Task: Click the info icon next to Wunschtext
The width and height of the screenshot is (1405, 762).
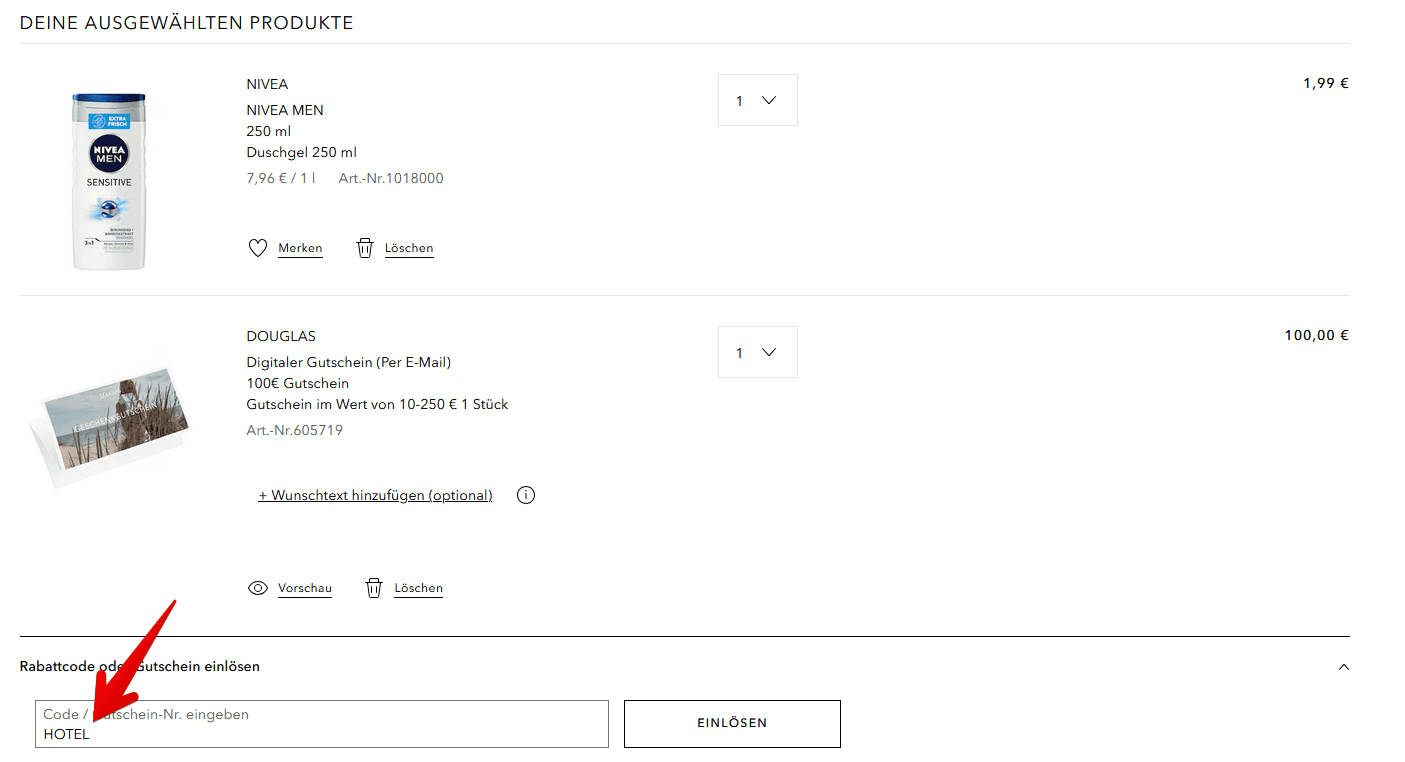Action: (526, 495)
